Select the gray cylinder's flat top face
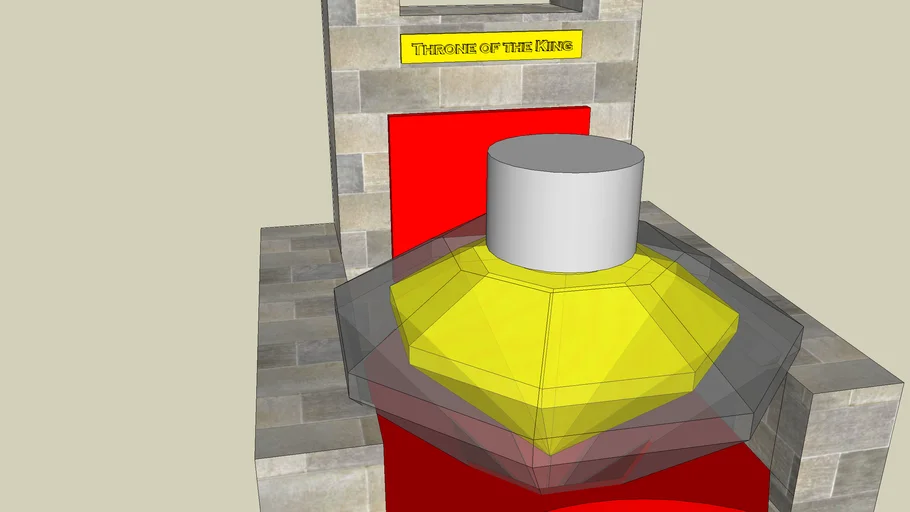 point(564,160)
